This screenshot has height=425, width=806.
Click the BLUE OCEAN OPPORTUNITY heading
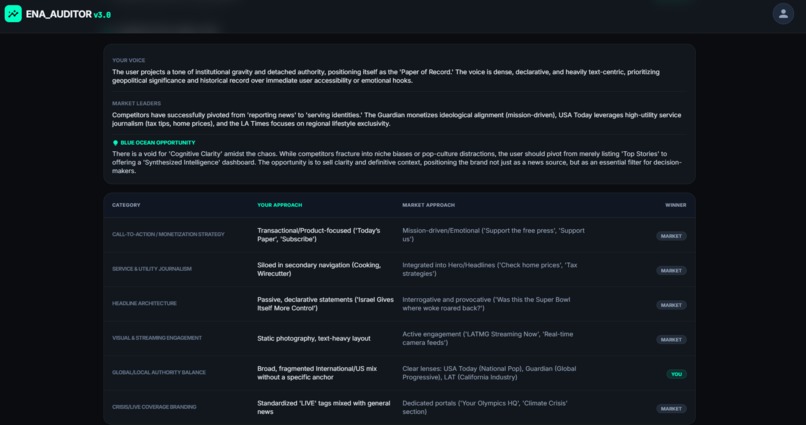pos(158,143)
